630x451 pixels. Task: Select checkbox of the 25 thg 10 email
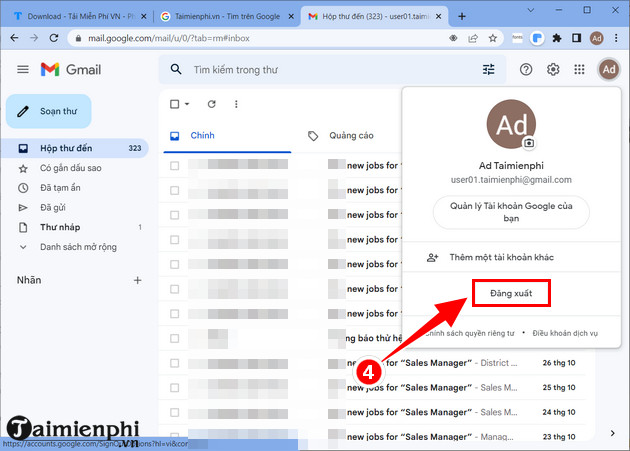(x=174, y=387)
